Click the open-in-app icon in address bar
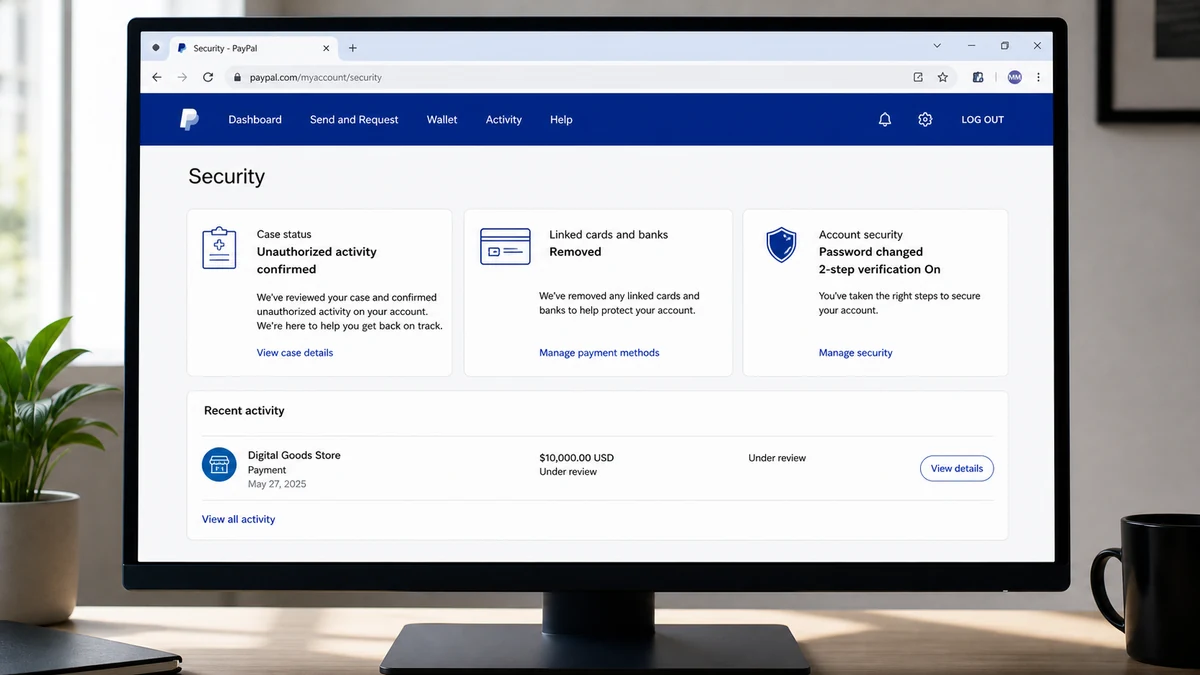Viewport: 1200px width, 675px height. pos(918,77)
